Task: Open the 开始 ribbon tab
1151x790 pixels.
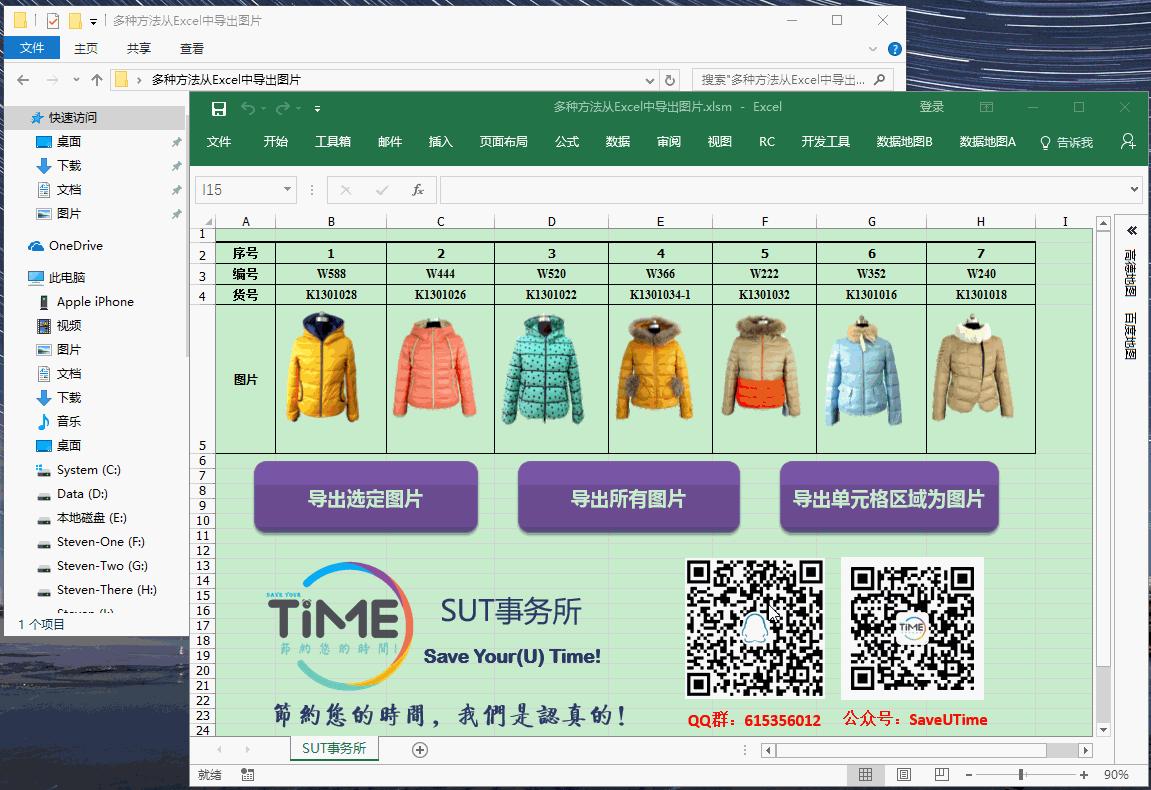Action: (x=276, y=142)
